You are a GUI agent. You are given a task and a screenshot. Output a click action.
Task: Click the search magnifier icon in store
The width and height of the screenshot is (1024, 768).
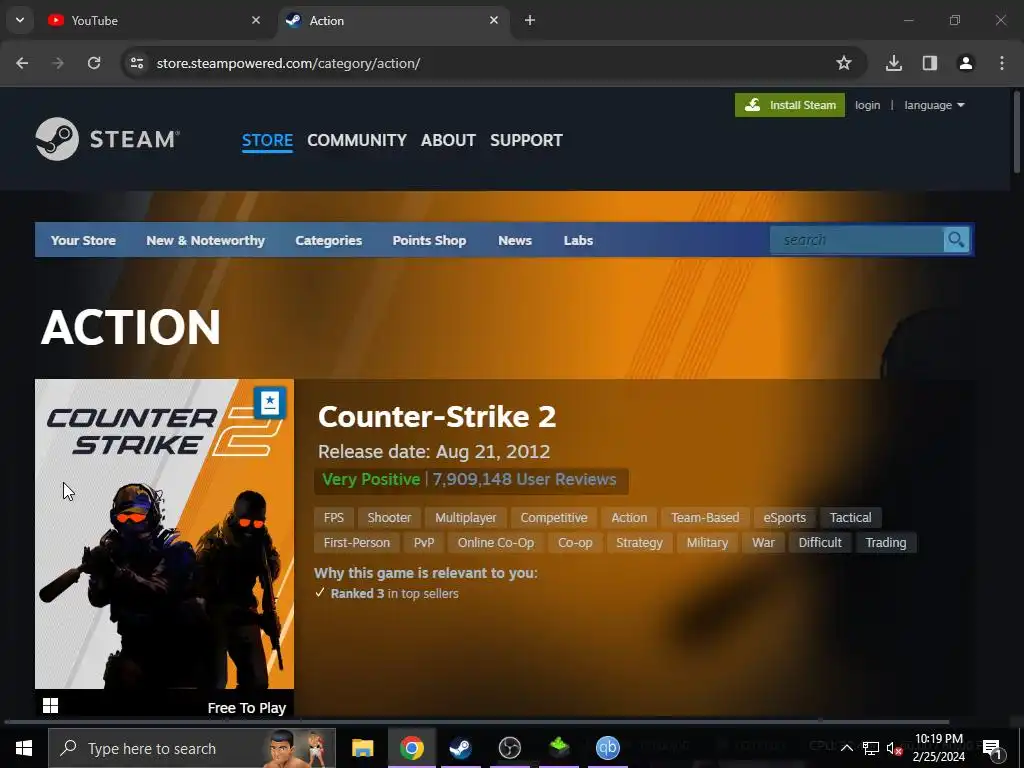click(956, 240)
